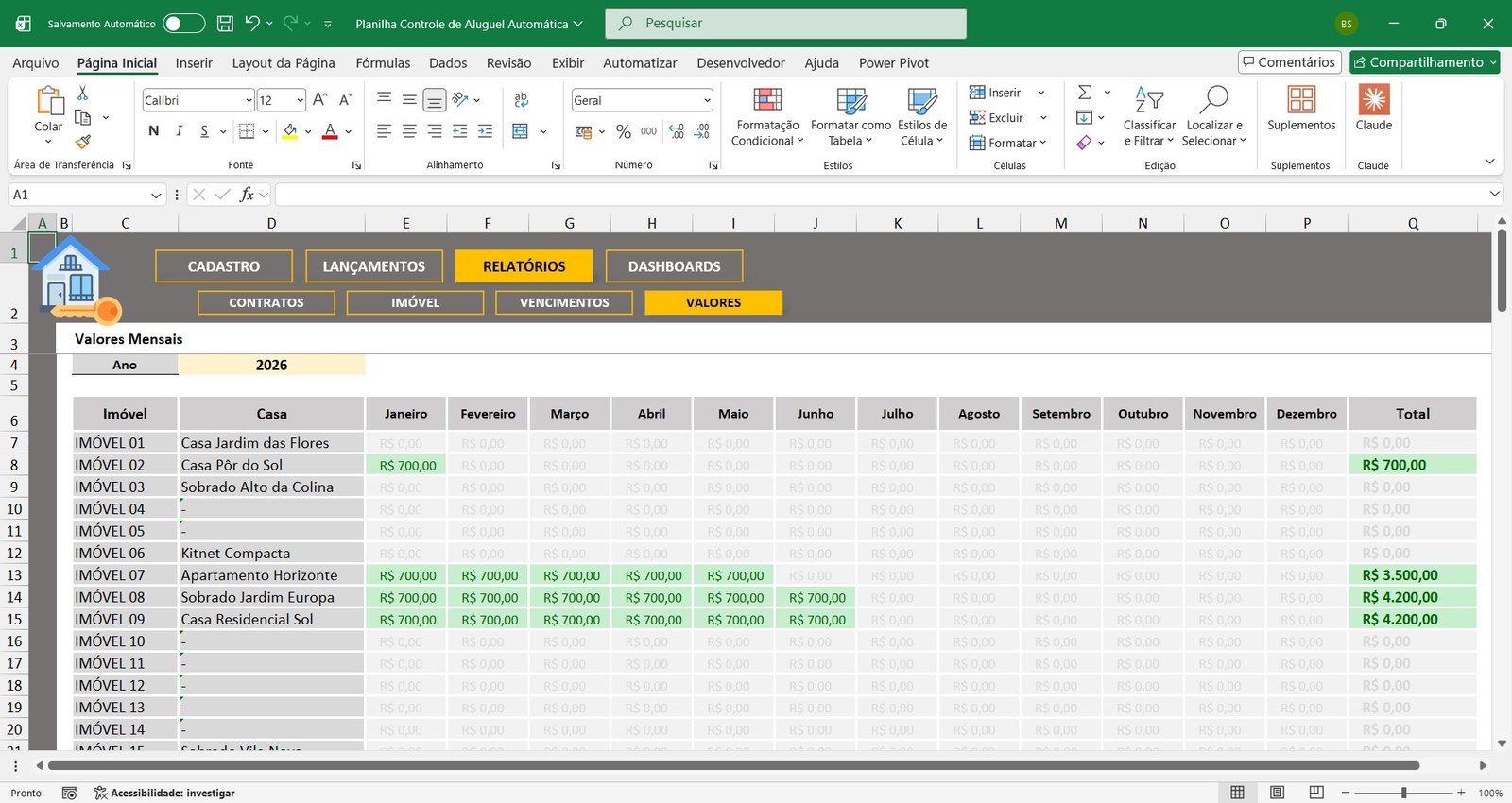
Task: Open Estilos de Célula gallery
Action: 922,116
